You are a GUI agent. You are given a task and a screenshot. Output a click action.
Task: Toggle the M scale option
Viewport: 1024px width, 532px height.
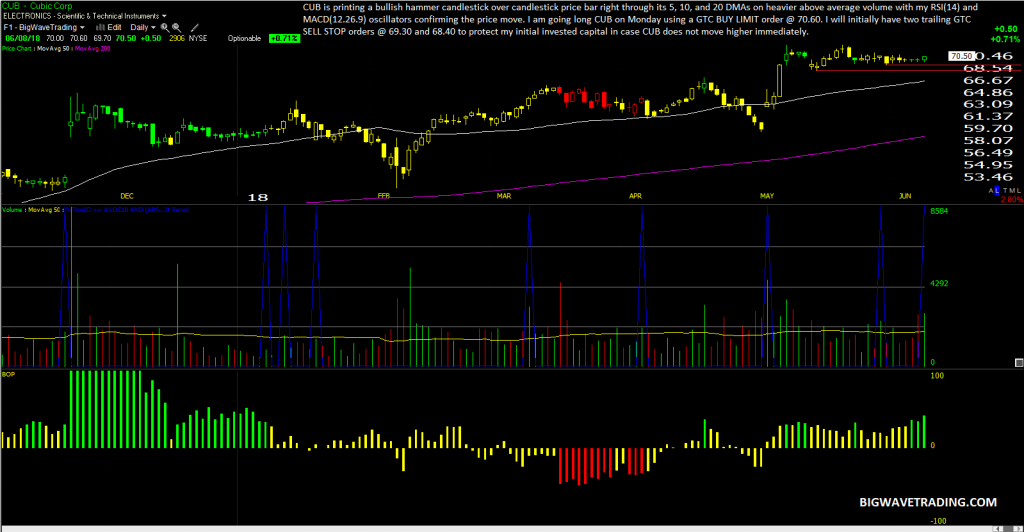1012,191
